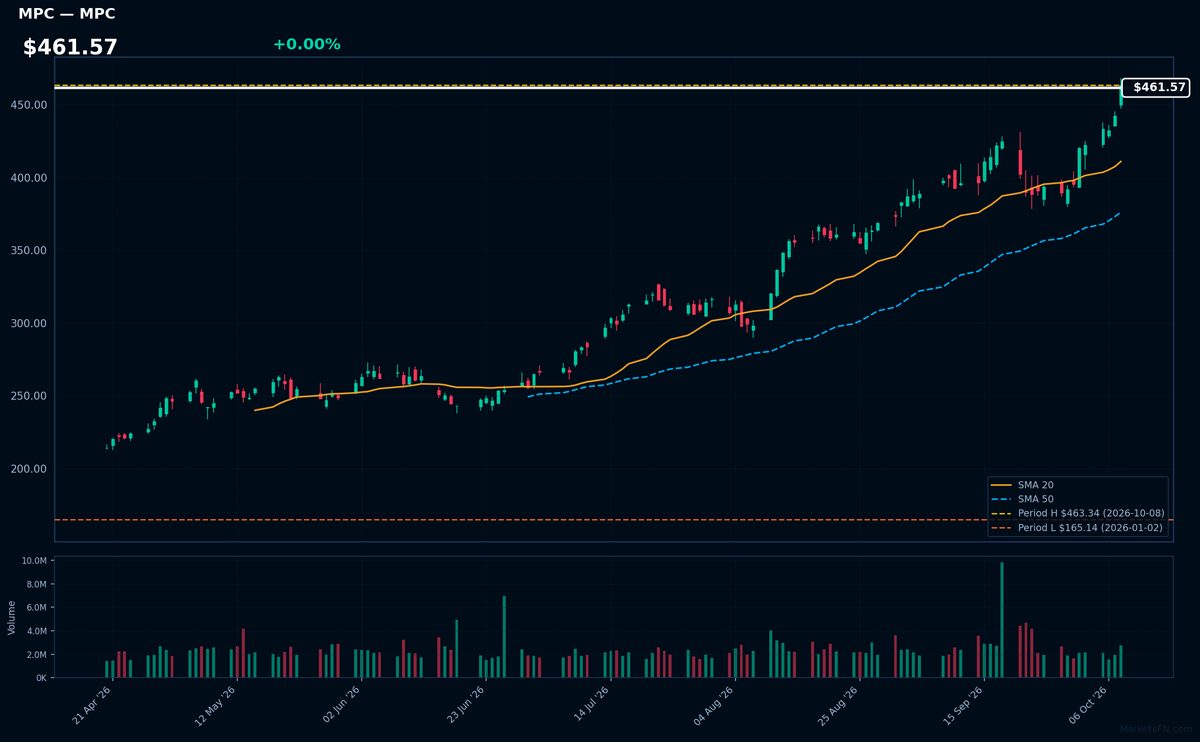
Task: Click the 02 Jun '26 date label
Action: (340, 705)
